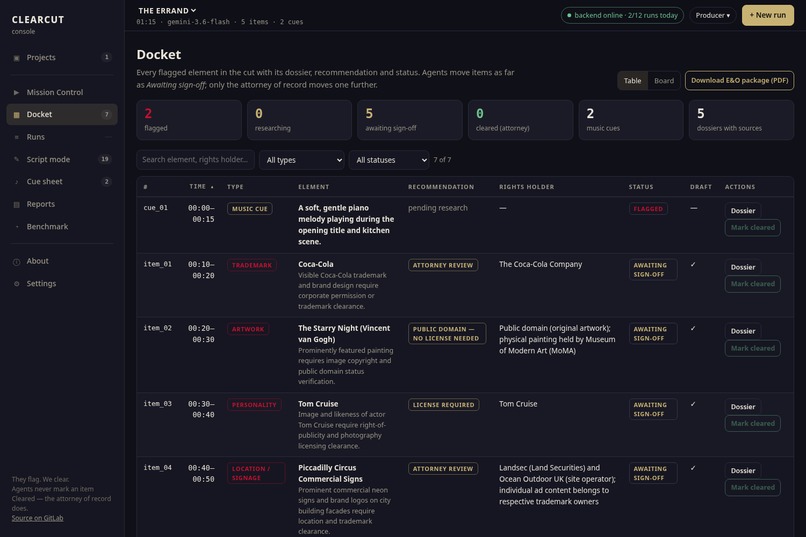Click the Script mode pencil icon
The height and width of the screenshot is (537, 806).
tap(16, 159)
